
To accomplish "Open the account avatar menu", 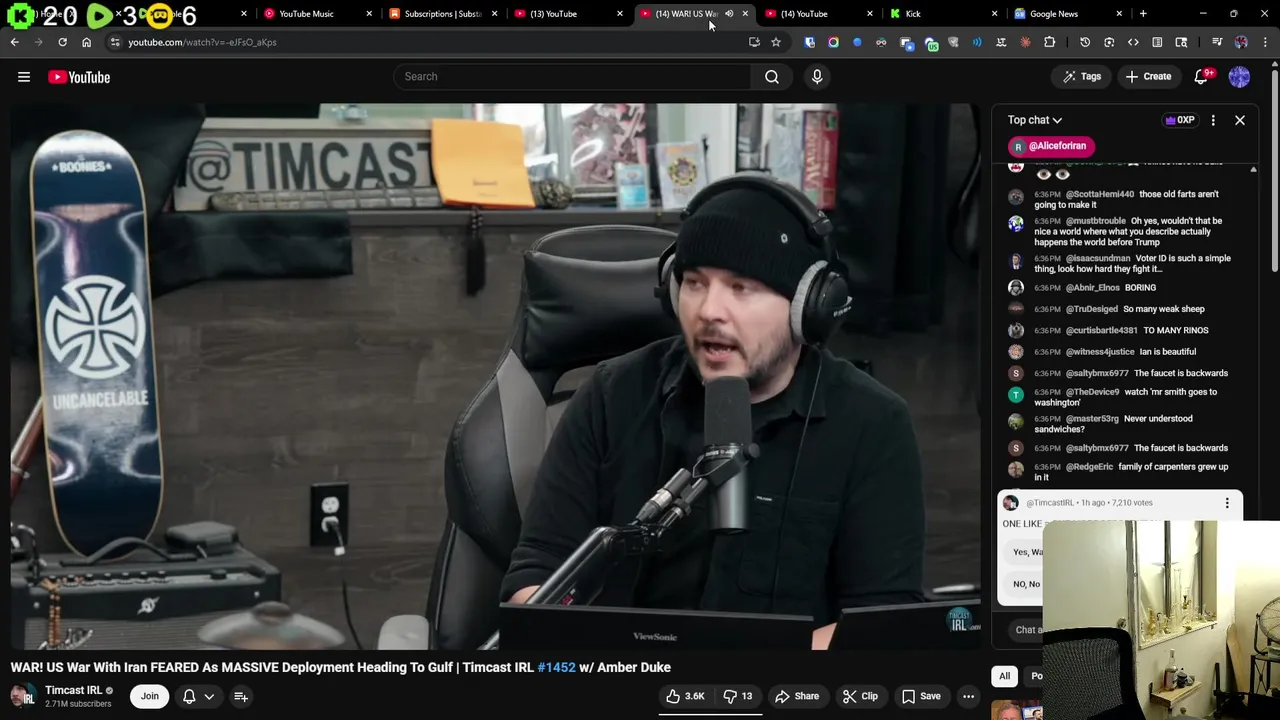I will [x=1239, y=77].
